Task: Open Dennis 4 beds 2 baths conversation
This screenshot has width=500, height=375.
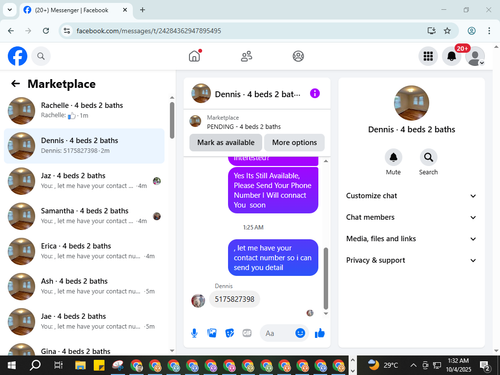Action: 84,146
